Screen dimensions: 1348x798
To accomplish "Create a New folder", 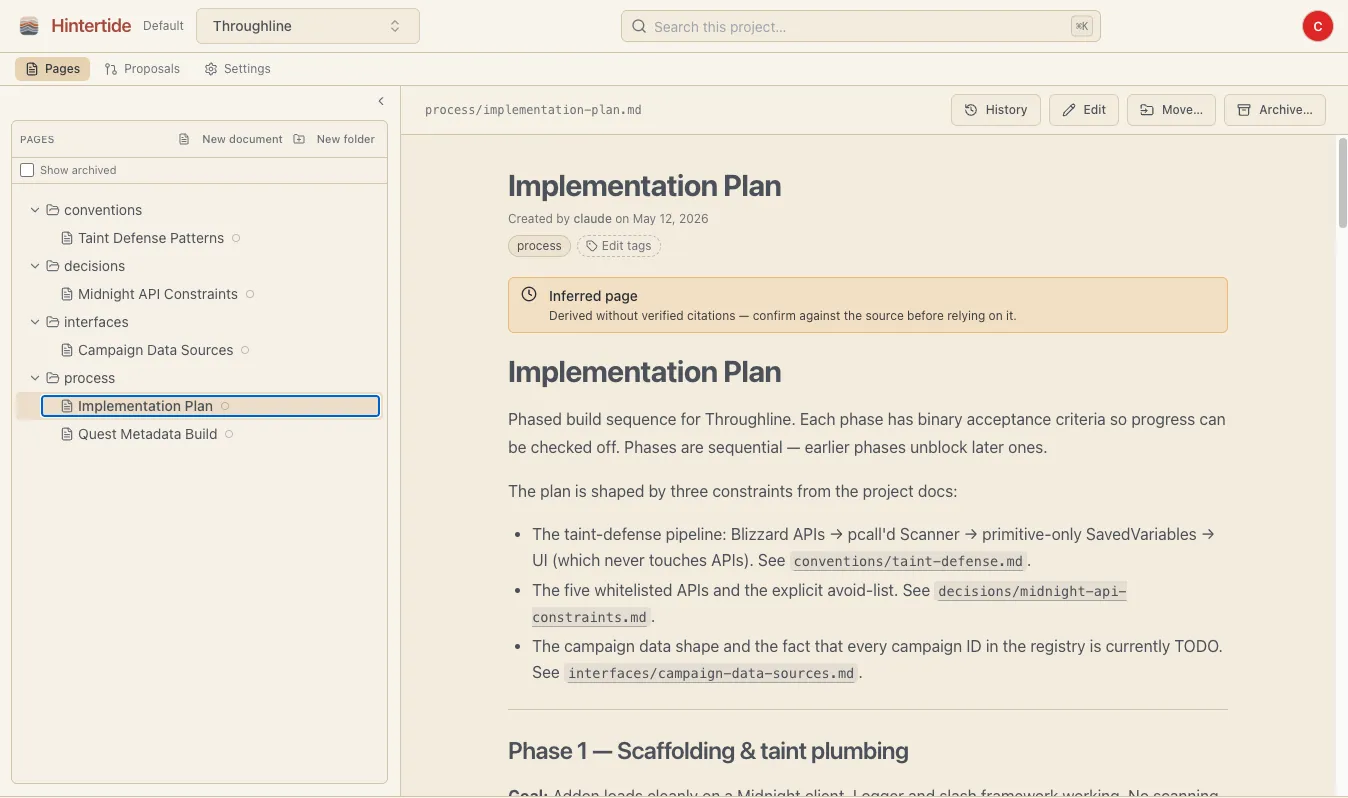I will [x=334, y=139].
